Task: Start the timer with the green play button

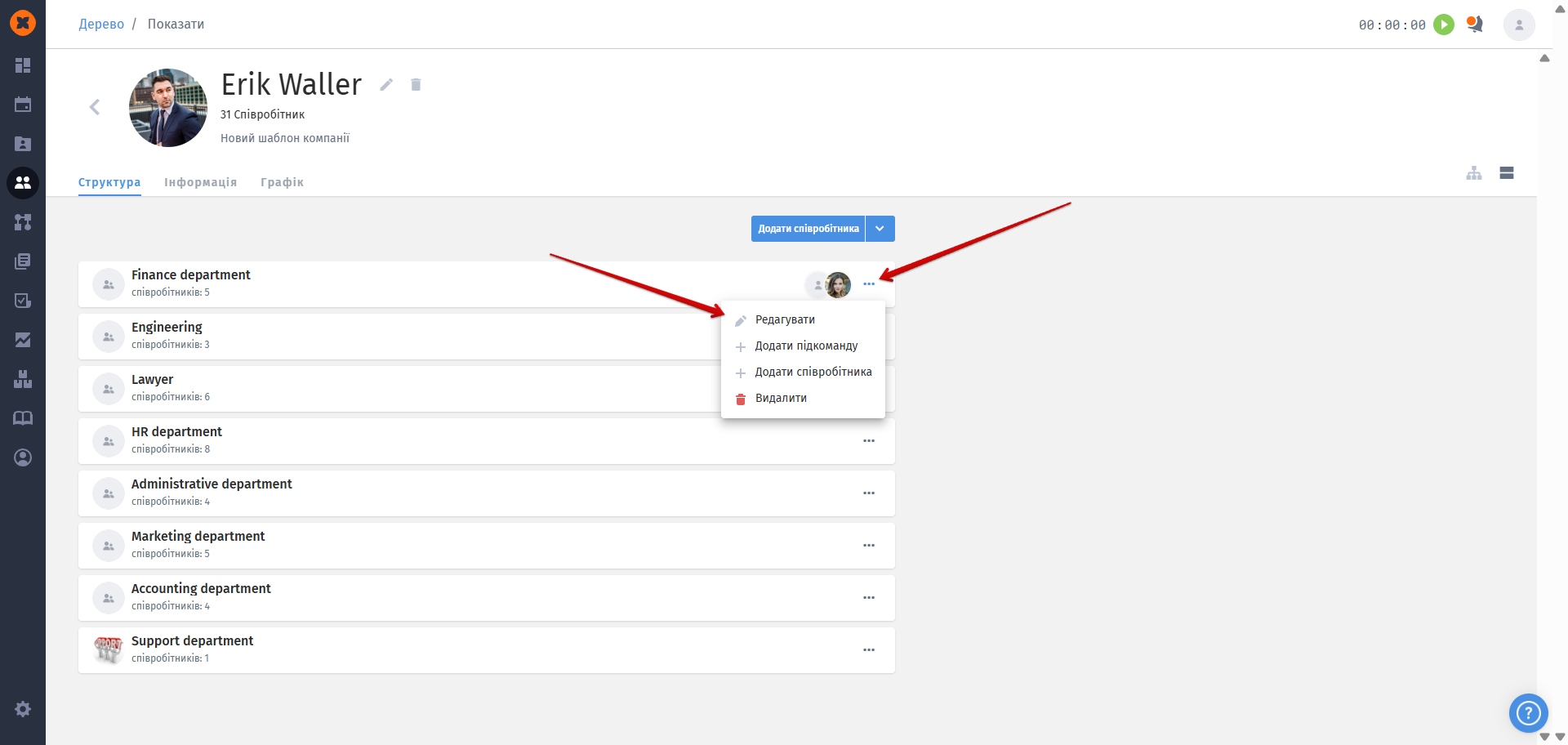Action: [x=1444, y=25]
